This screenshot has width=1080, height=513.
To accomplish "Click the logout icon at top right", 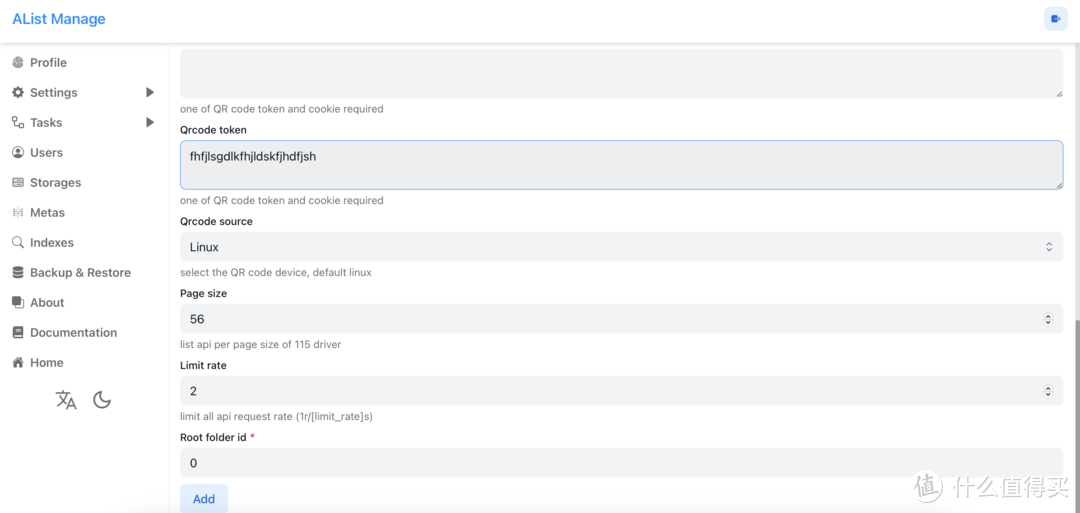I will click(x=1055, y=19).
